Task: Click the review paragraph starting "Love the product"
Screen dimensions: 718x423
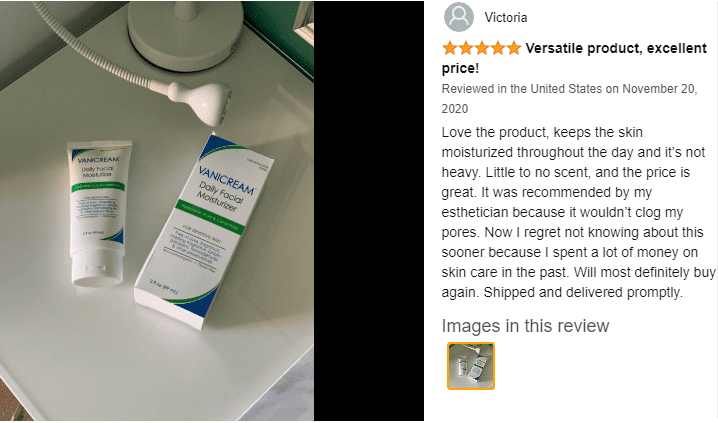Action: point(578,212)
